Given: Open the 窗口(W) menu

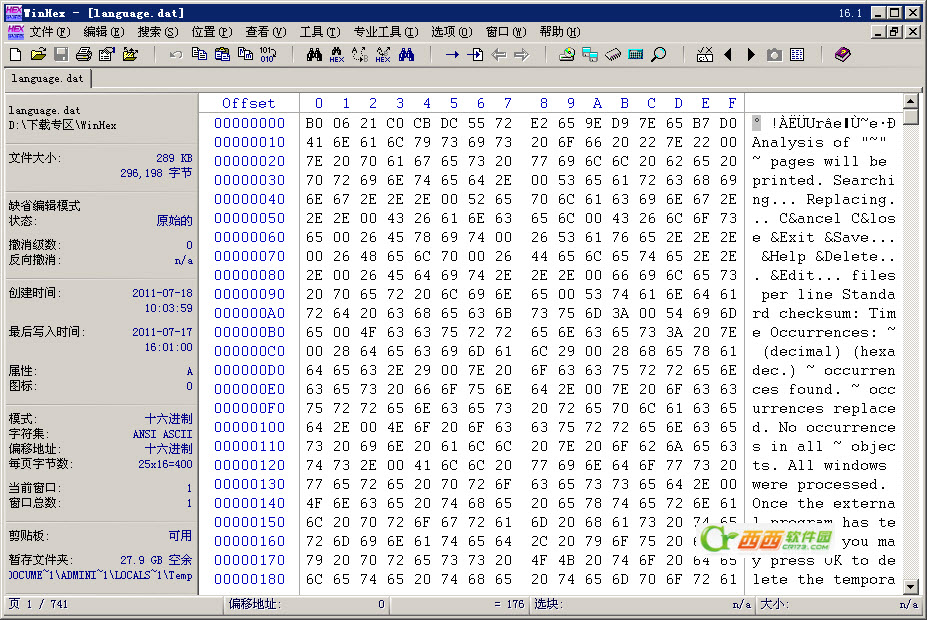Looking at the screenshot, I should tap(506, 32).
